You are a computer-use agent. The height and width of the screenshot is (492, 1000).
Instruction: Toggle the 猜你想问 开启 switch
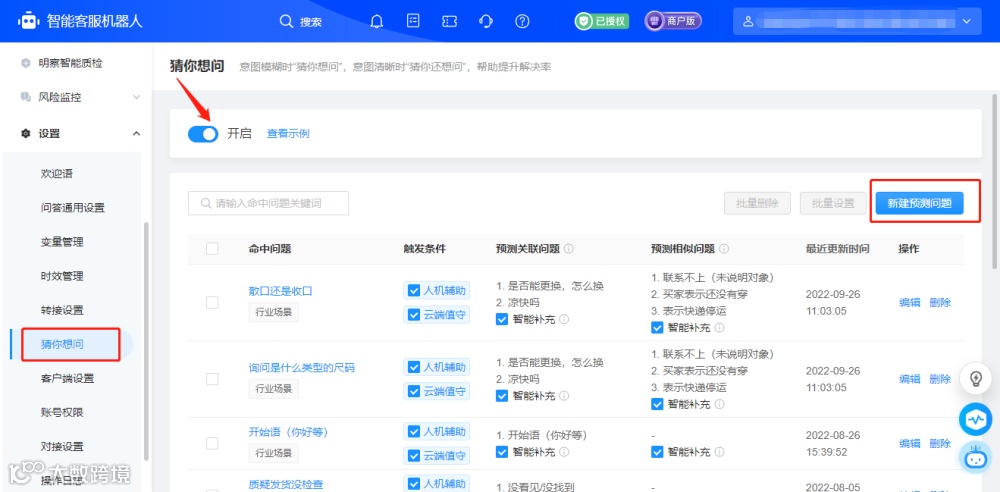point(203,133)
